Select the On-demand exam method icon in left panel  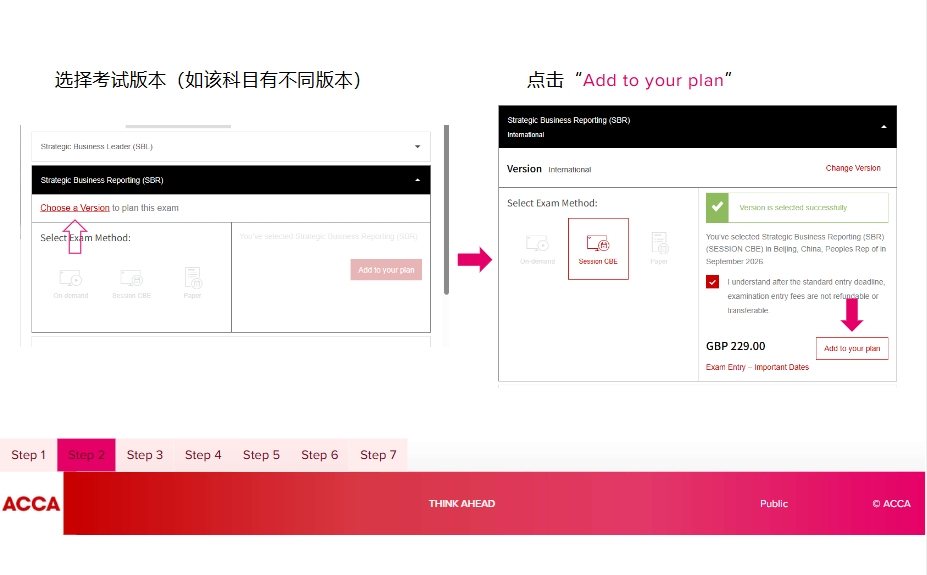(71, 278)
